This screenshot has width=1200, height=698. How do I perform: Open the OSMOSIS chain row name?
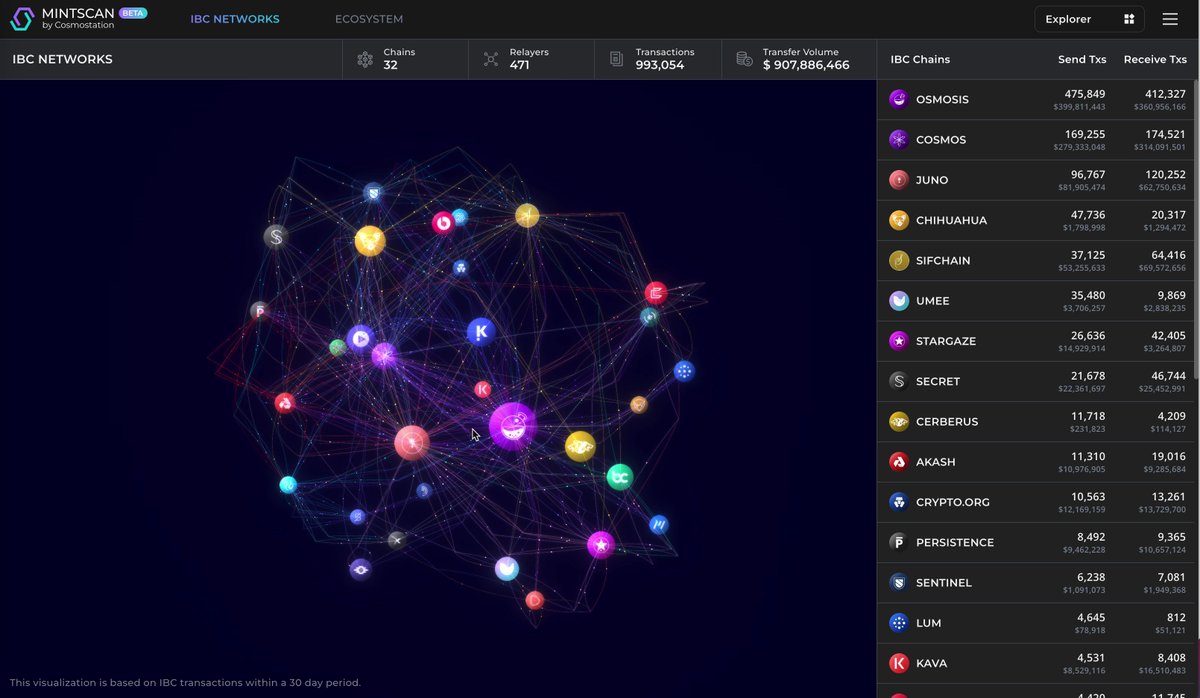tap(942, 100)
